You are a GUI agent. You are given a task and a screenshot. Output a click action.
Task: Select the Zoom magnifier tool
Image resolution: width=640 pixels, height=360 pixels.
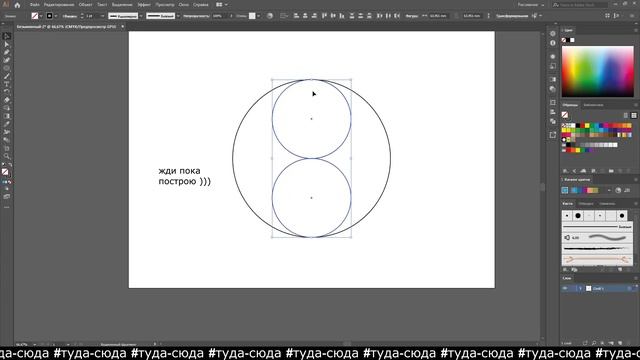click(x=7, y=156)
